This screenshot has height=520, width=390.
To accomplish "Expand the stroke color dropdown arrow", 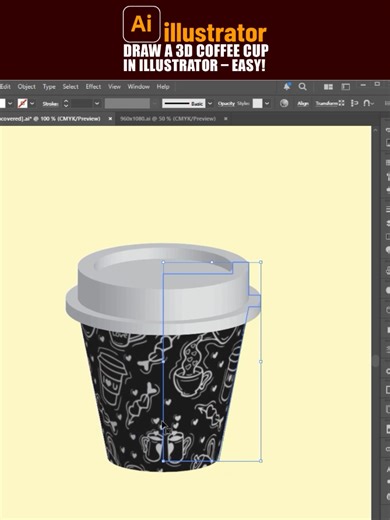I will [x=32, y=103].
